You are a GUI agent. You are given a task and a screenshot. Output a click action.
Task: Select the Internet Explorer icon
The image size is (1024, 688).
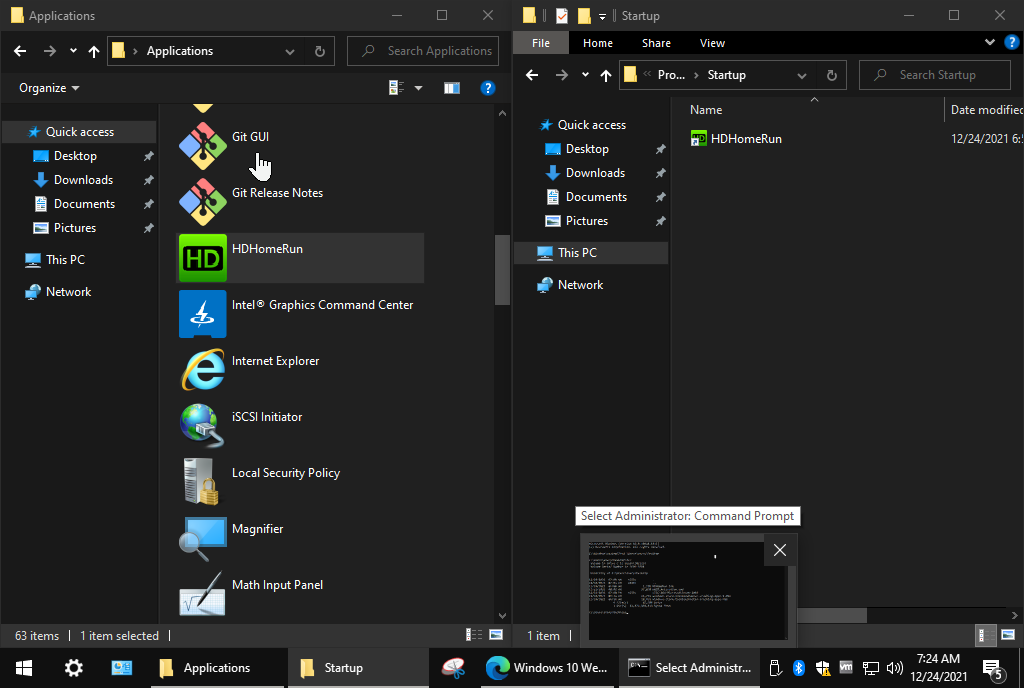(x=203, y=370)
